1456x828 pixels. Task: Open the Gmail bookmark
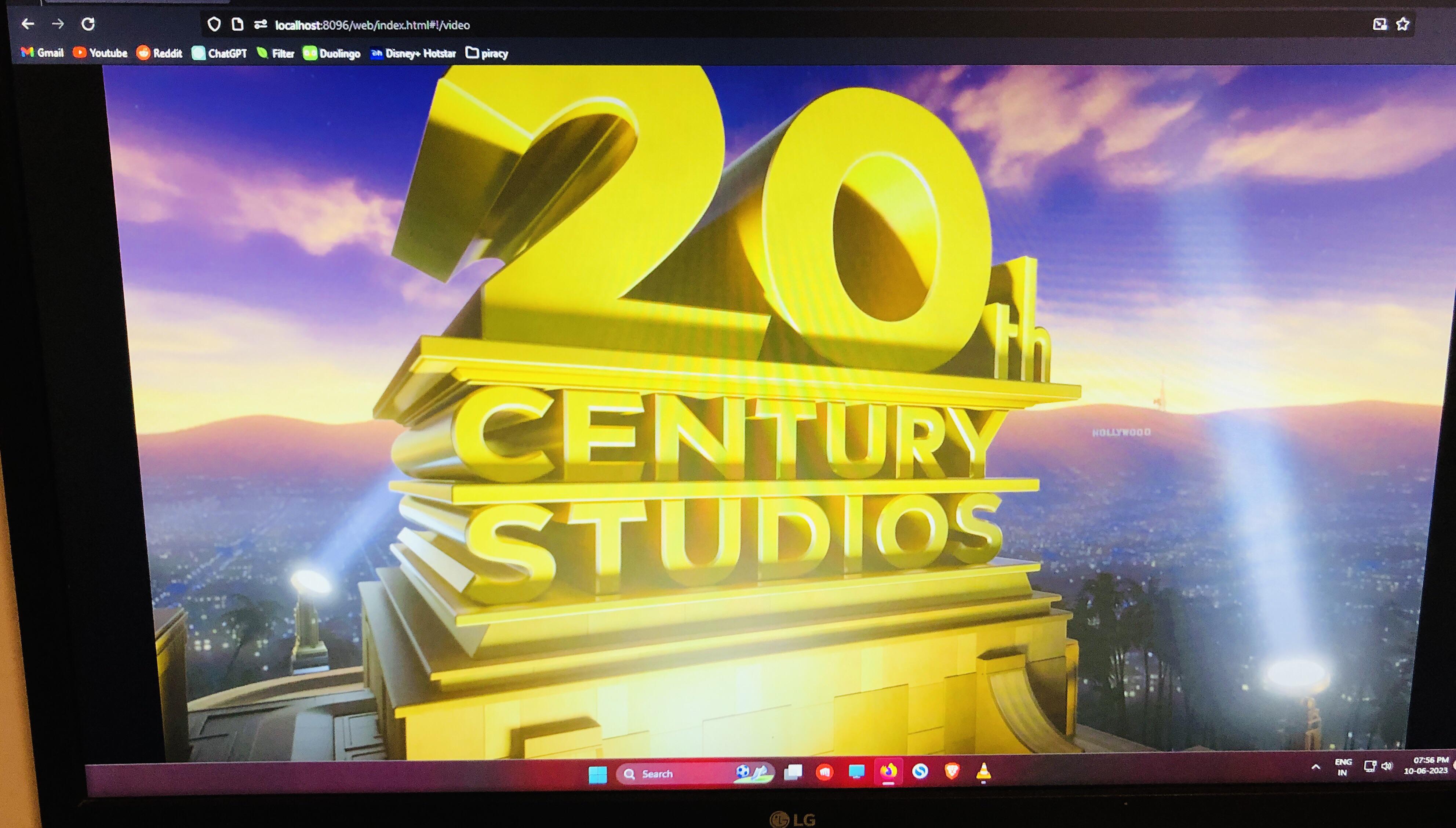coord(42,53)
